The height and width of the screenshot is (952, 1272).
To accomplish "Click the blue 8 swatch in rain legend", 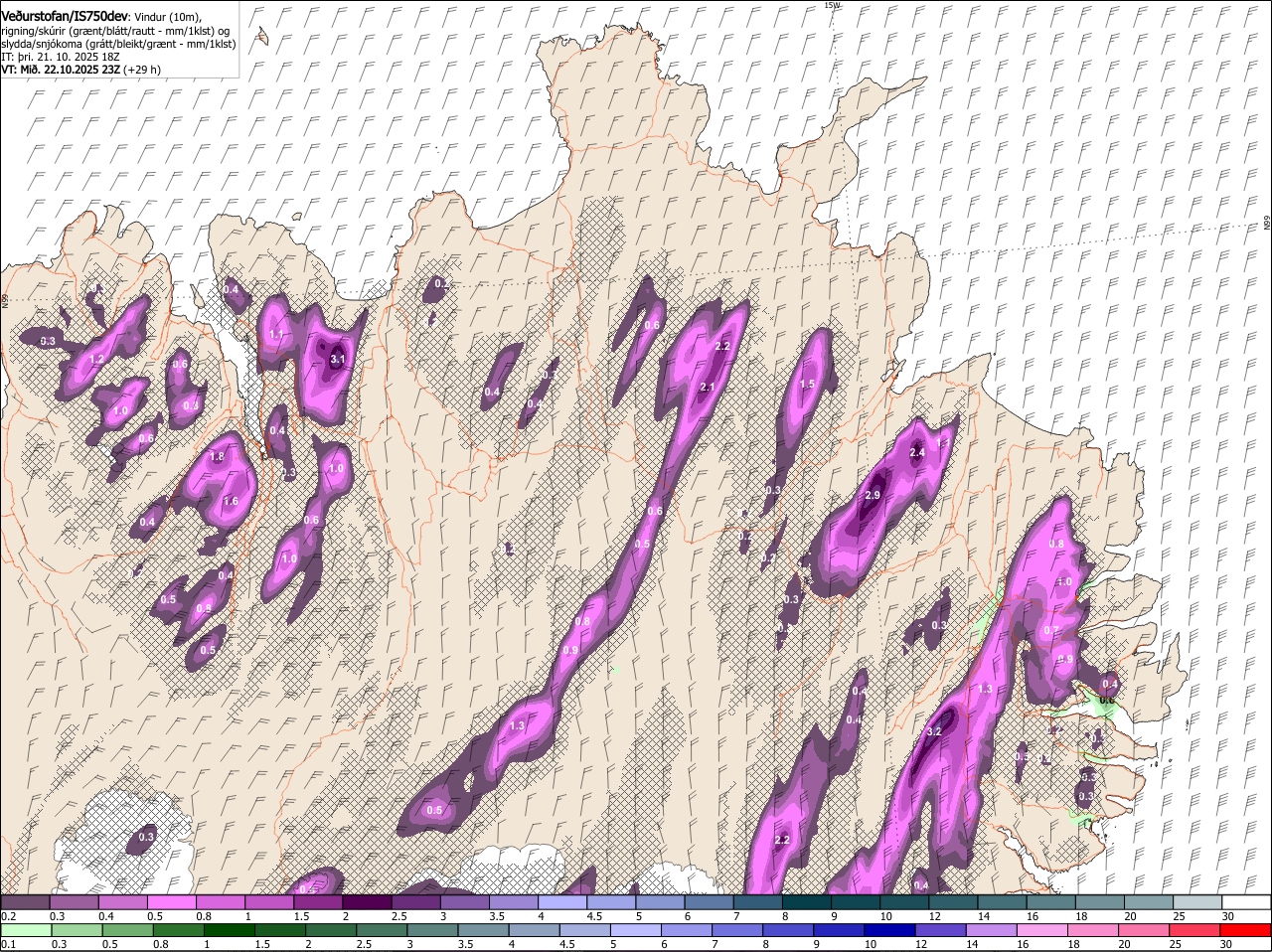I will point(789,930).
